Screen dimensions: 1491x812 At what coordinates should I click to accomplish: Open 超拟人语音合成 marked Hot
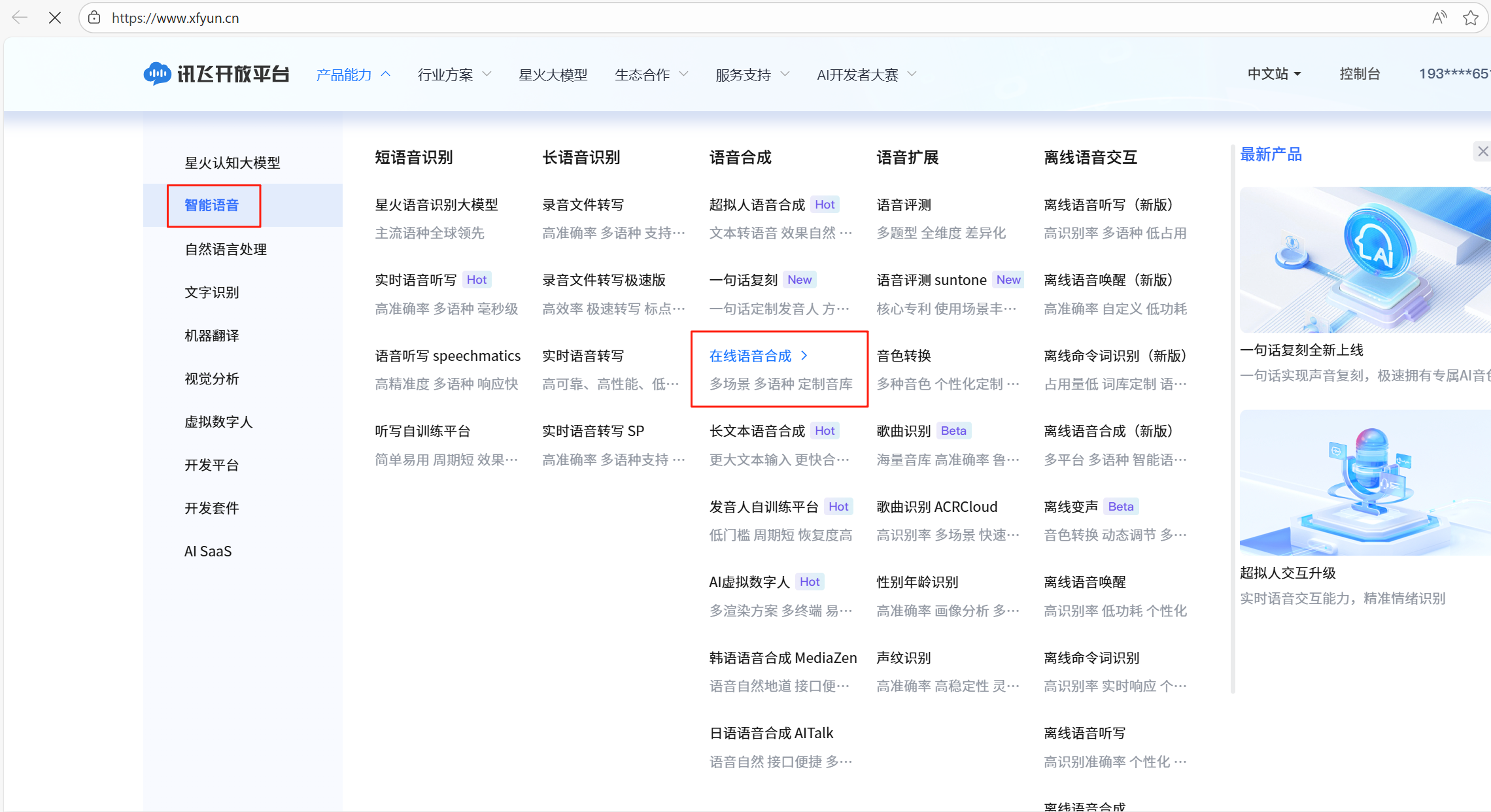coord(757,204)
